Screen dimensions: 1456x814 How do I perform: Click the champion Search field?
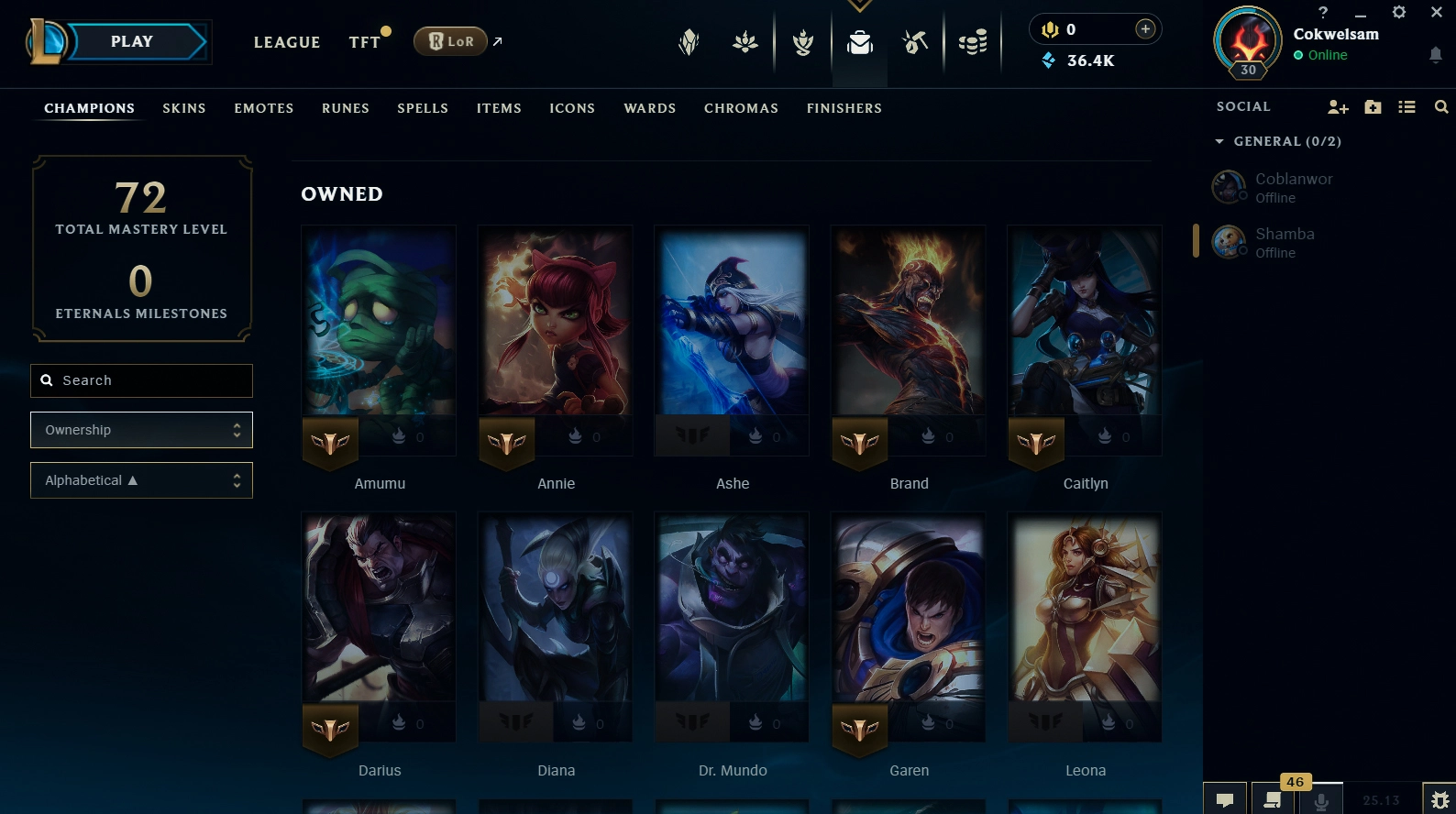(x=141, y=380)
